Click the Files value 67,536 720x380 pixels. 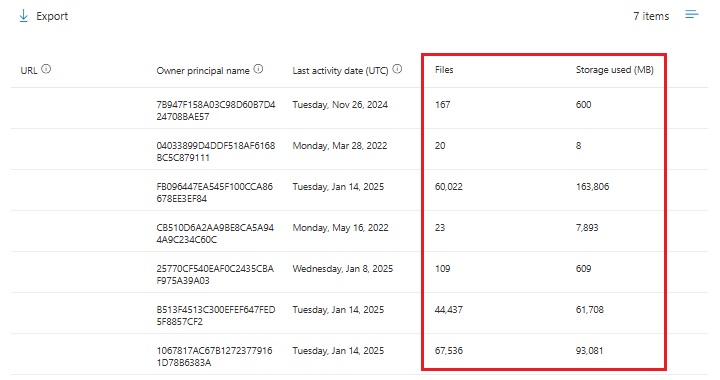click(x=449, y=351)
